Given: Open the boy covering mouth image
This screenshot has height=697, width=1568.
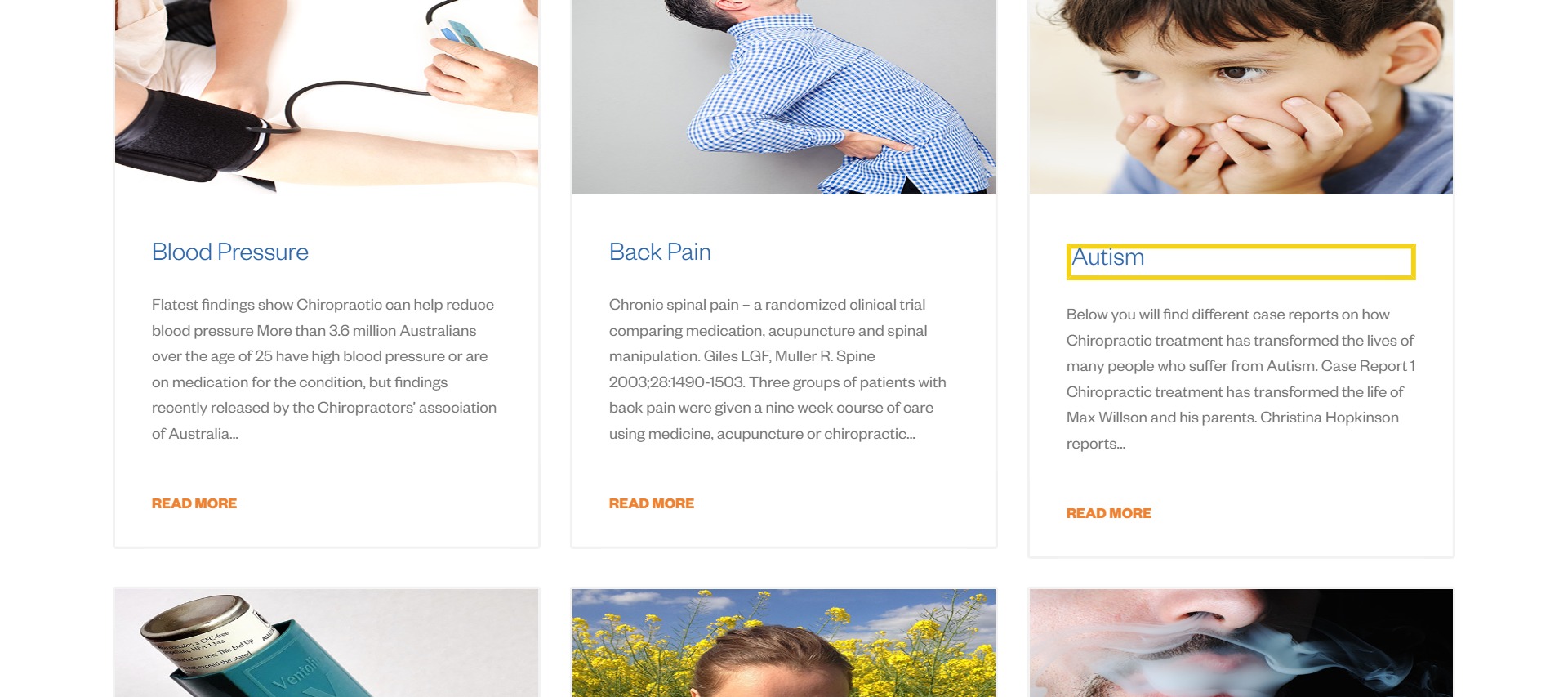Looking at the screenshot, I should (1241, 97).
